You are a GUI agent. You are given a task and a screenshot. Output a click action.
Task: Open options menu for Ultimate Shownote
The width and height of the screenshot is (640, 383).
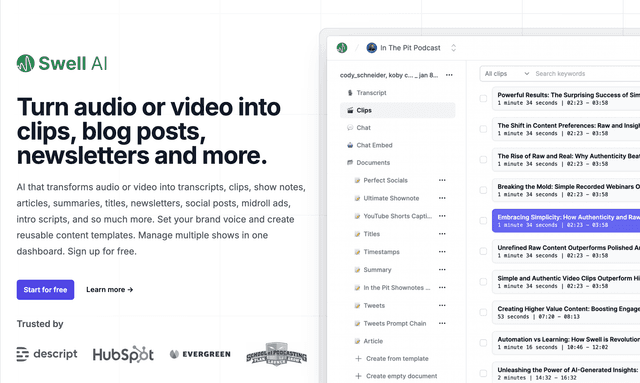(442, 198)
